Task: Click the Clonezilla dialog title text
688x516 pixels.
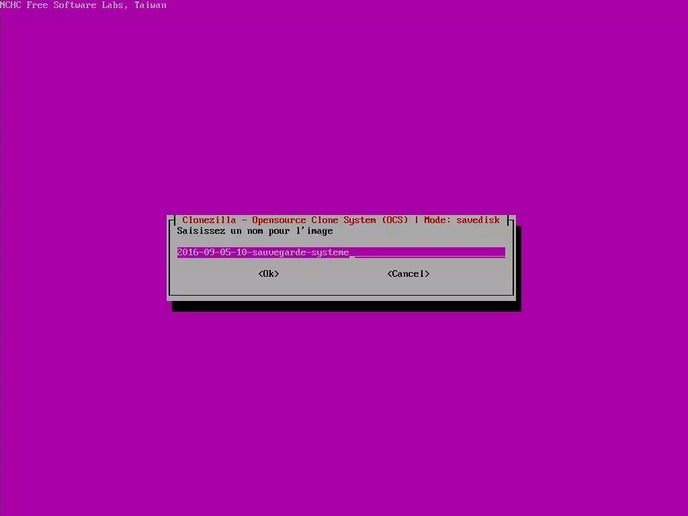Action: [x=341, y=220]
